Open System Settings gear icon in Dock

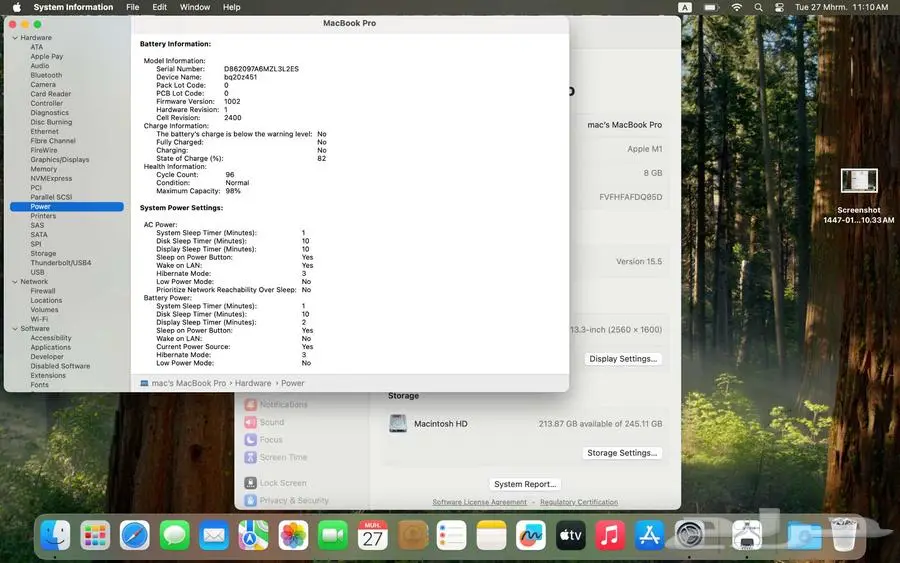click(x=689, y=535)
